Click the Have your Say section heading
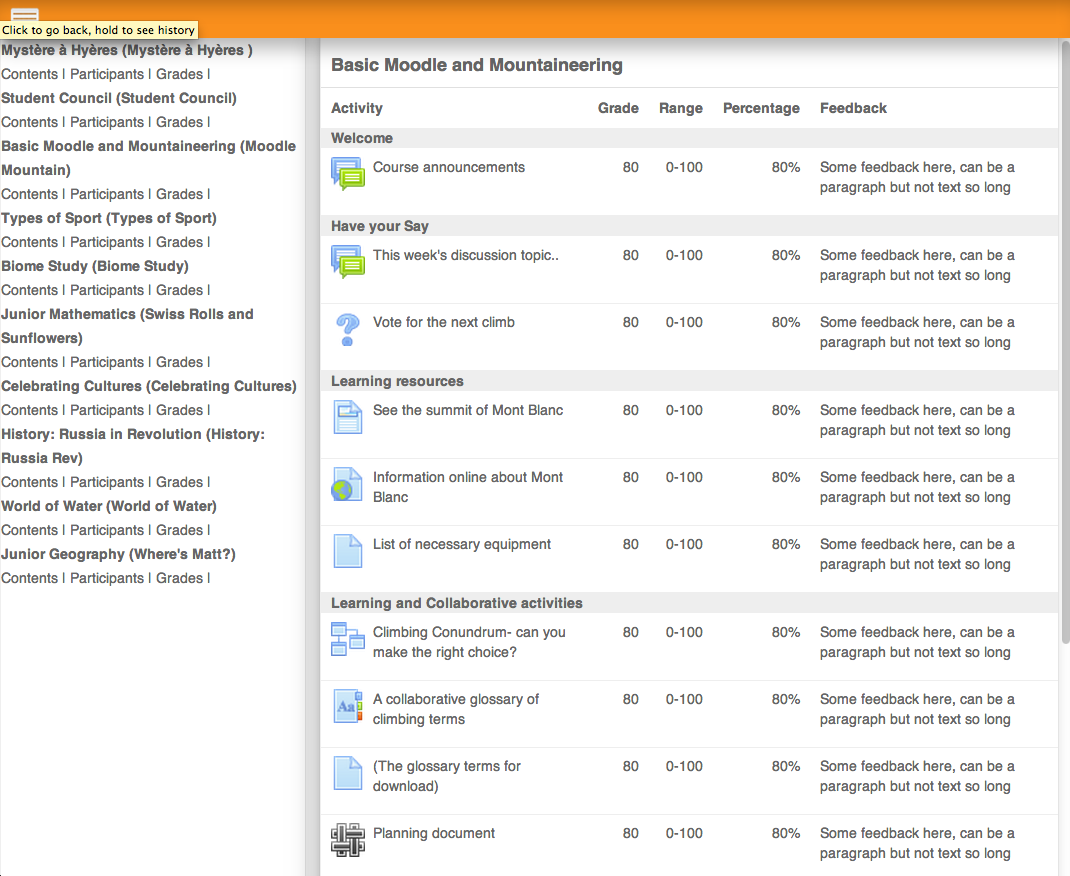The height and width of the screenshot is (876, 1070). (x=379, y=226)
